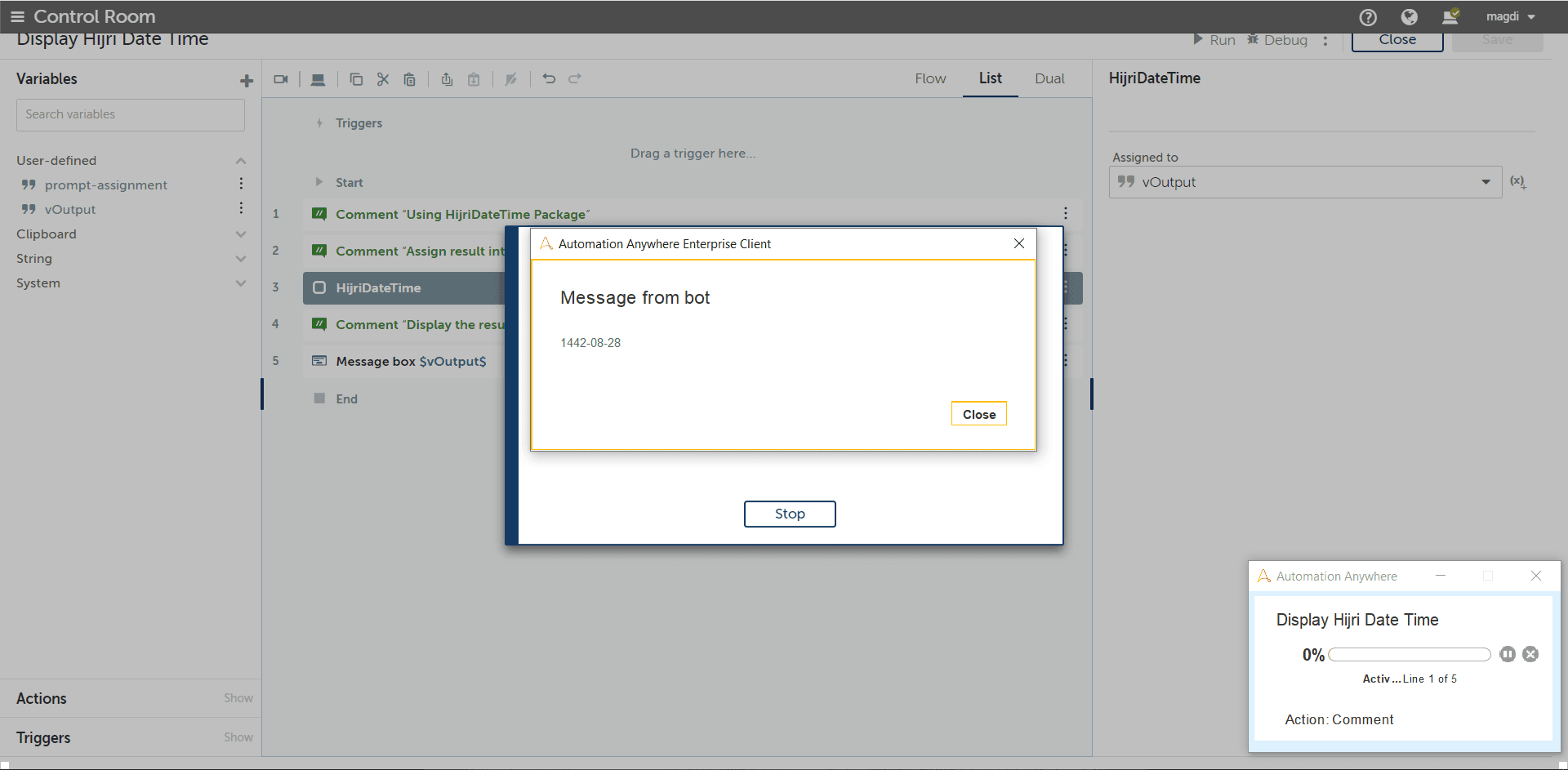The height and width of the screenshot is (770, 1568).
Task: Switch to the Dual view tab
Action: 1049,78
